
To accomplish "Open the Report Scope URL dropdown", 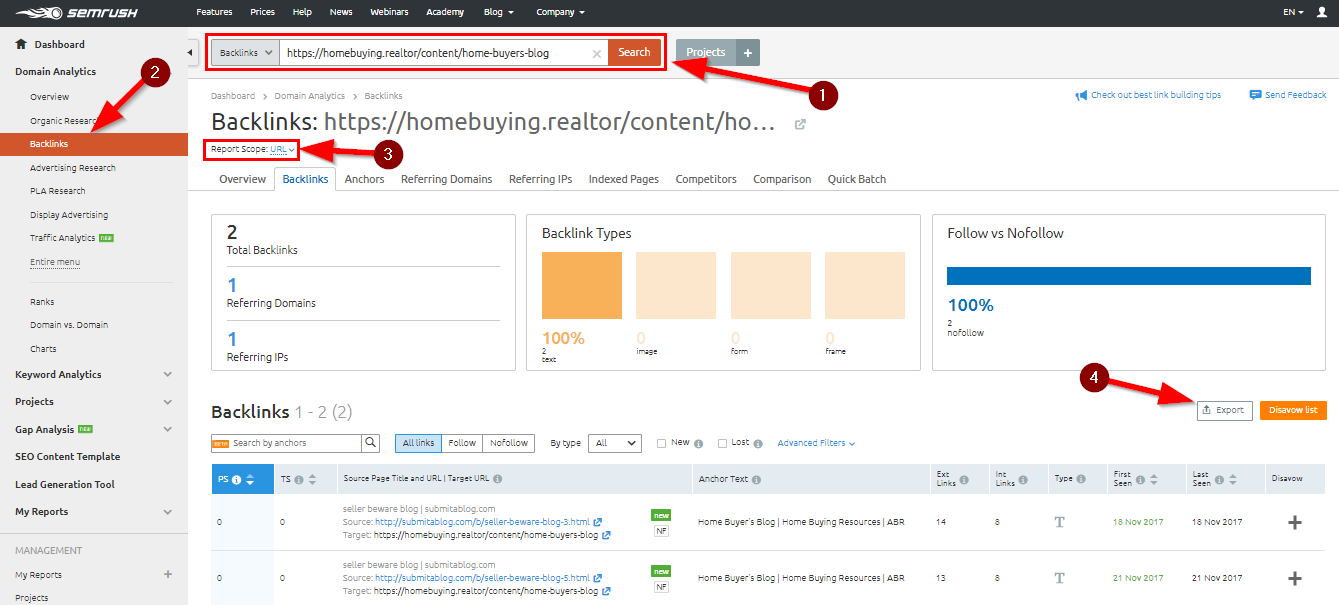I will [x=283, y=149].
